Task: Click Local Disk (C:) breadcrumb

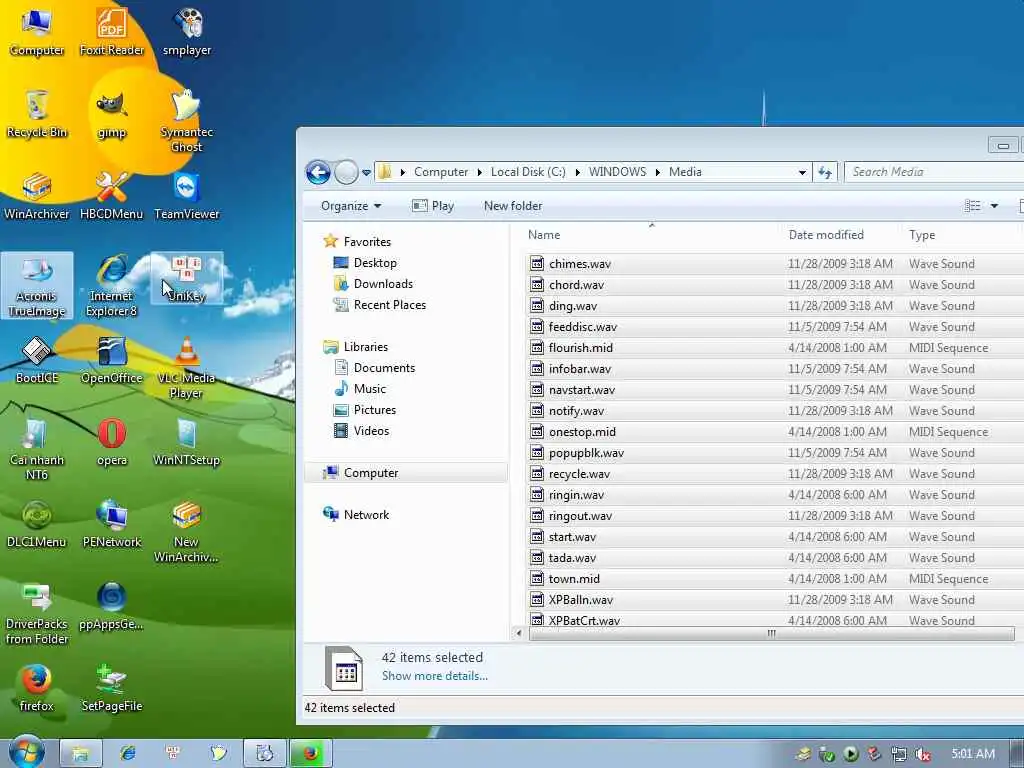Action: click(528, 172)
